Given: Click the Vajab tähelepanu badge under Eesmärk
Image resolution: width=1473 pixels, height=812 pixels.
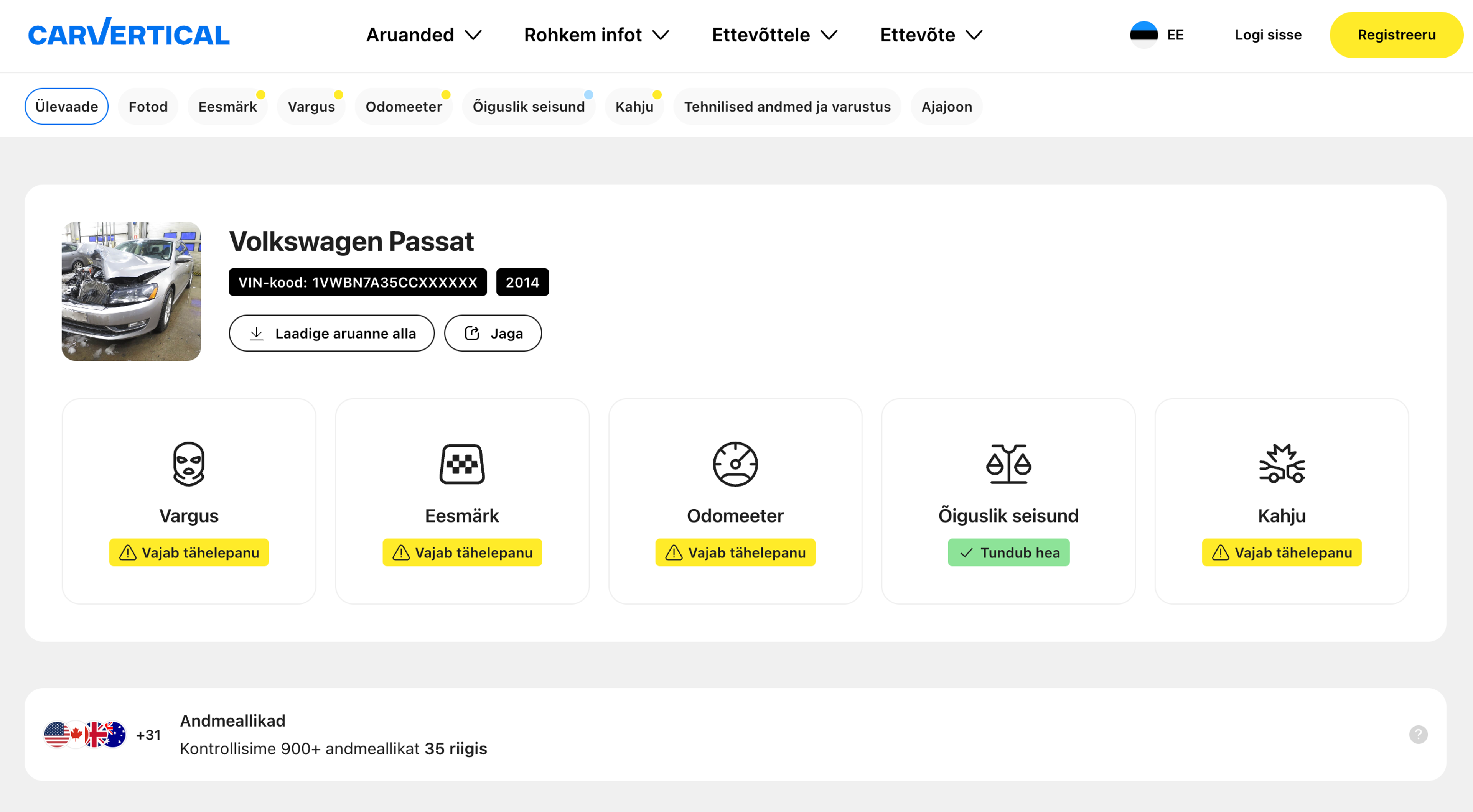Looking at the screenshot, I should 462,552.
